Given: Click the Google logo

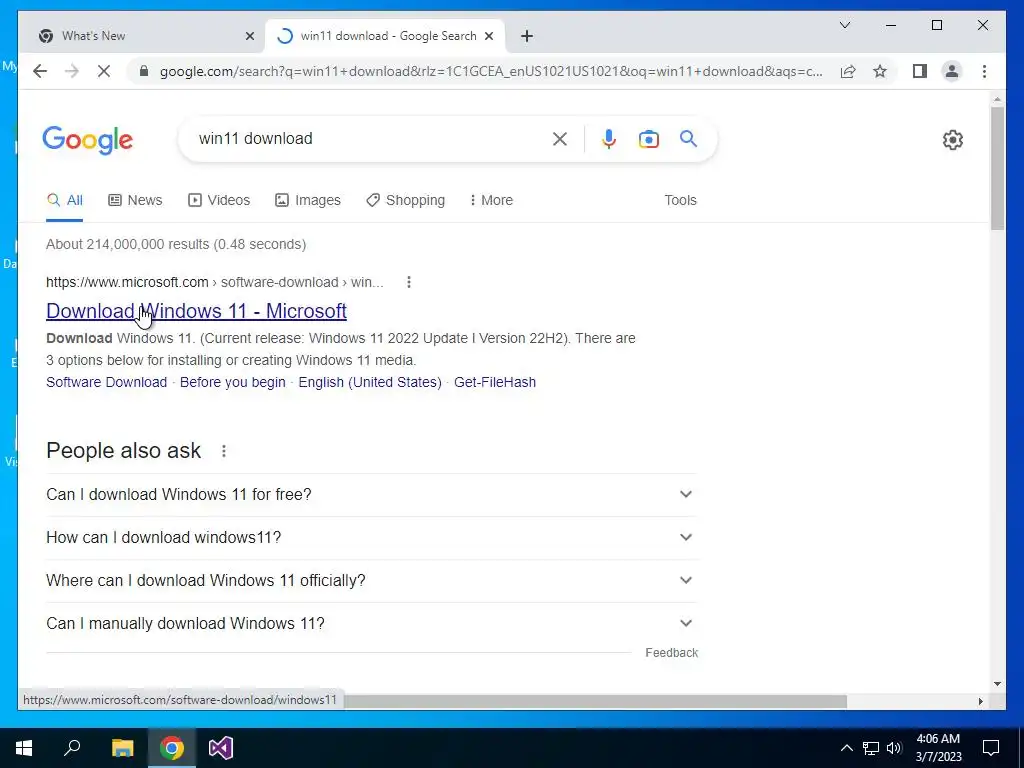Looking at the screenshot, I should [x=88, y=140].
